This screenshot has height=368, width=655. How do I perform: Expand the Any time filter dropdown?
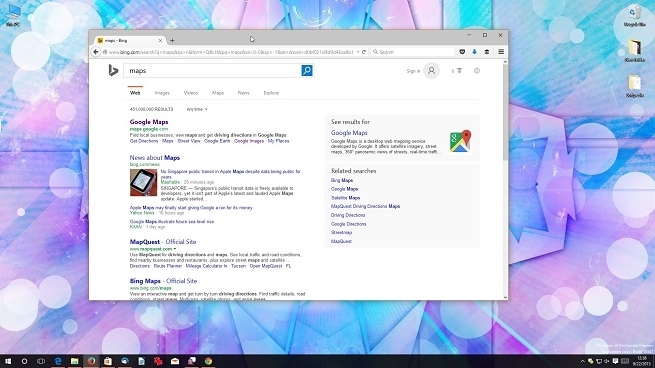tap(197, 109)
